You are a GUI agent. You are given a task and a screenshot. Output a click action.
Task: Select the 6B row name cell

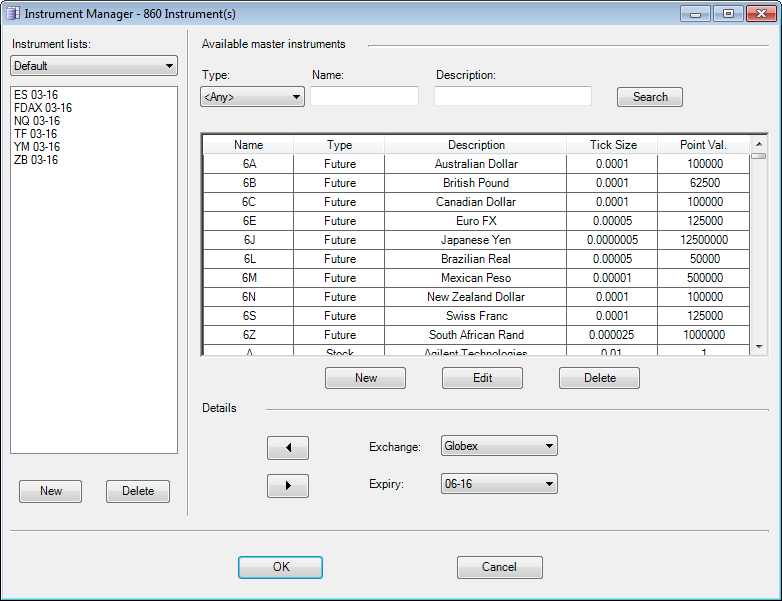[249, 183]
